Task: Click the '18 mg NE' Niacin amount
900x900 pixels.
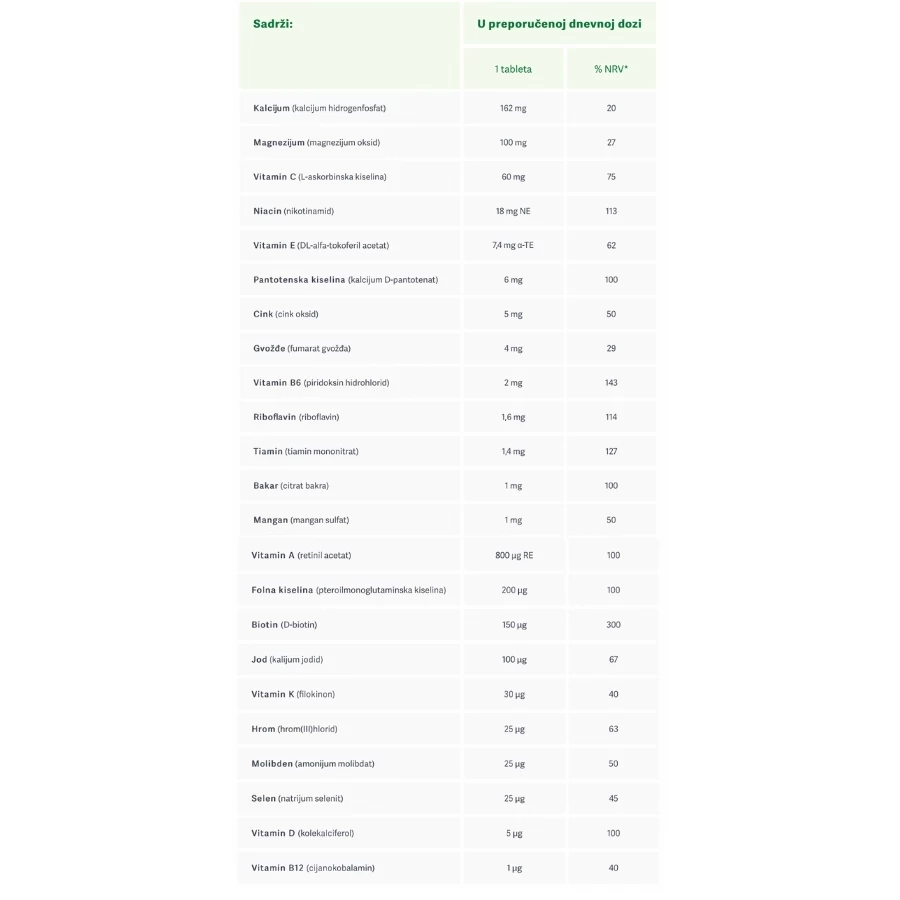Action: click(x=513, y=211)
